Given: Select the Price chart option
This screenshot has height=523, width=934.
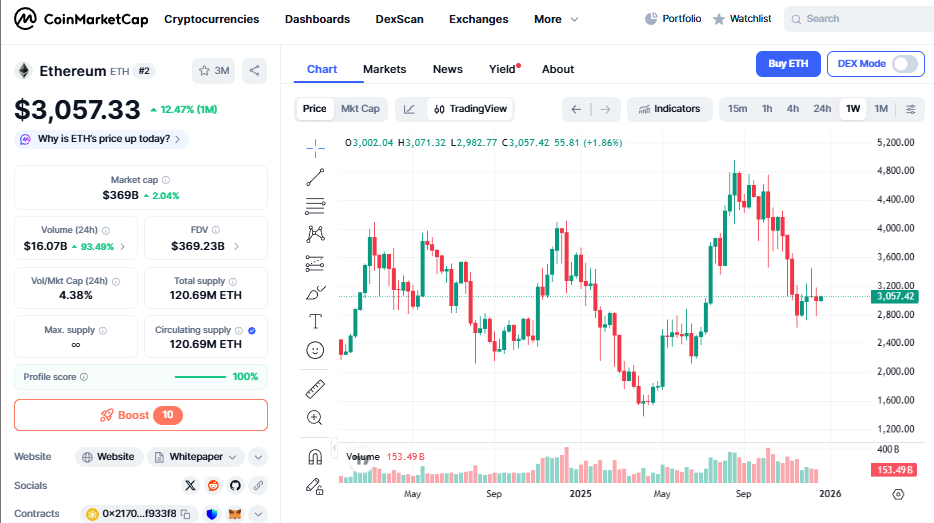Looking at the screenshot, I should pos(315,109).
